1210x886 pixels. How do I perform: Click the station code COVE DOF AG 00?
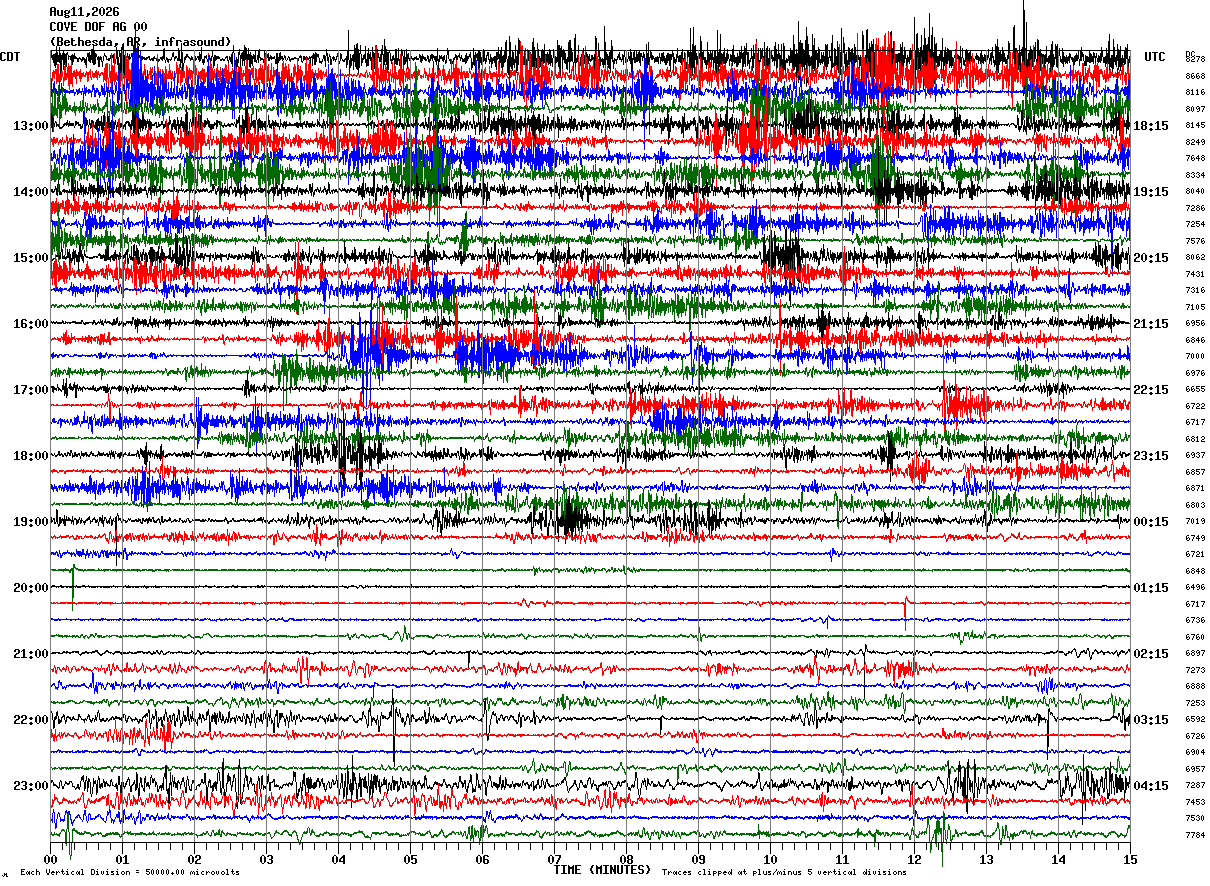pyautogui.click(x=98, y=27)
